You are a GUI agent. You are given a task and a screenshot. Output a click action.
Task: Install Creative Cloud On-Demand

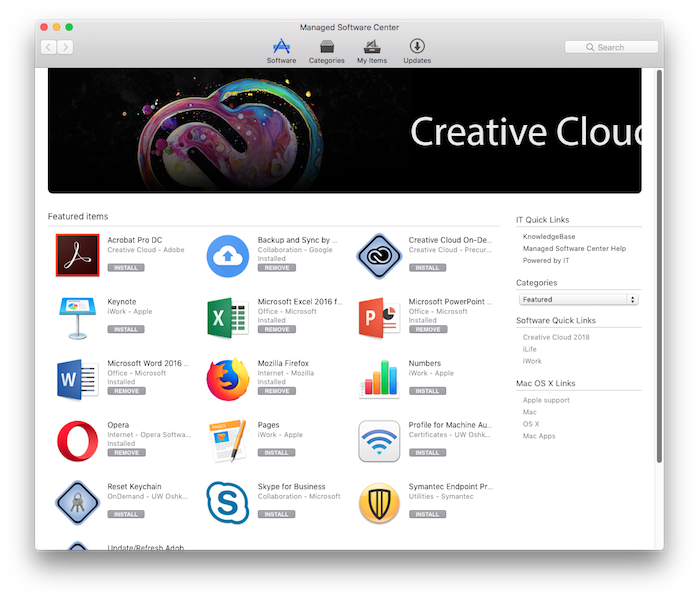click(x=428, y=268)
